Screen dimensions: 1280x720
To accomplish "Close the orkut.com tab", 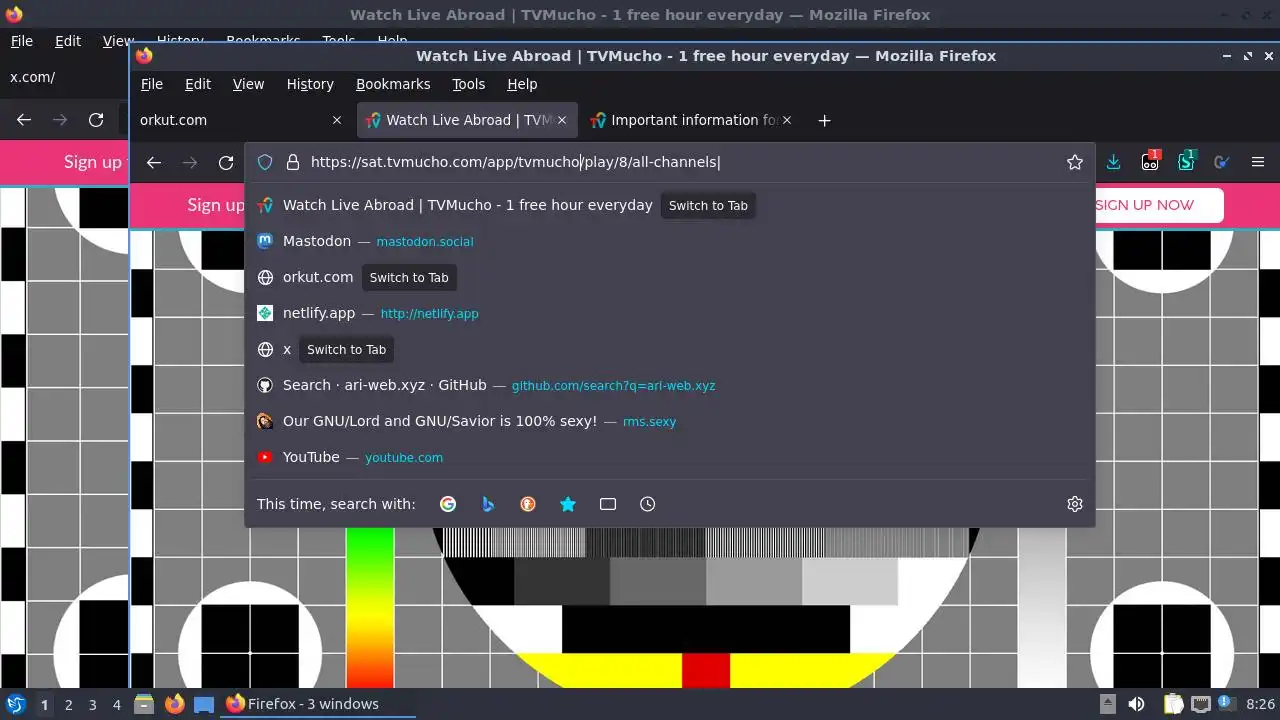I will tap(337, 120).
